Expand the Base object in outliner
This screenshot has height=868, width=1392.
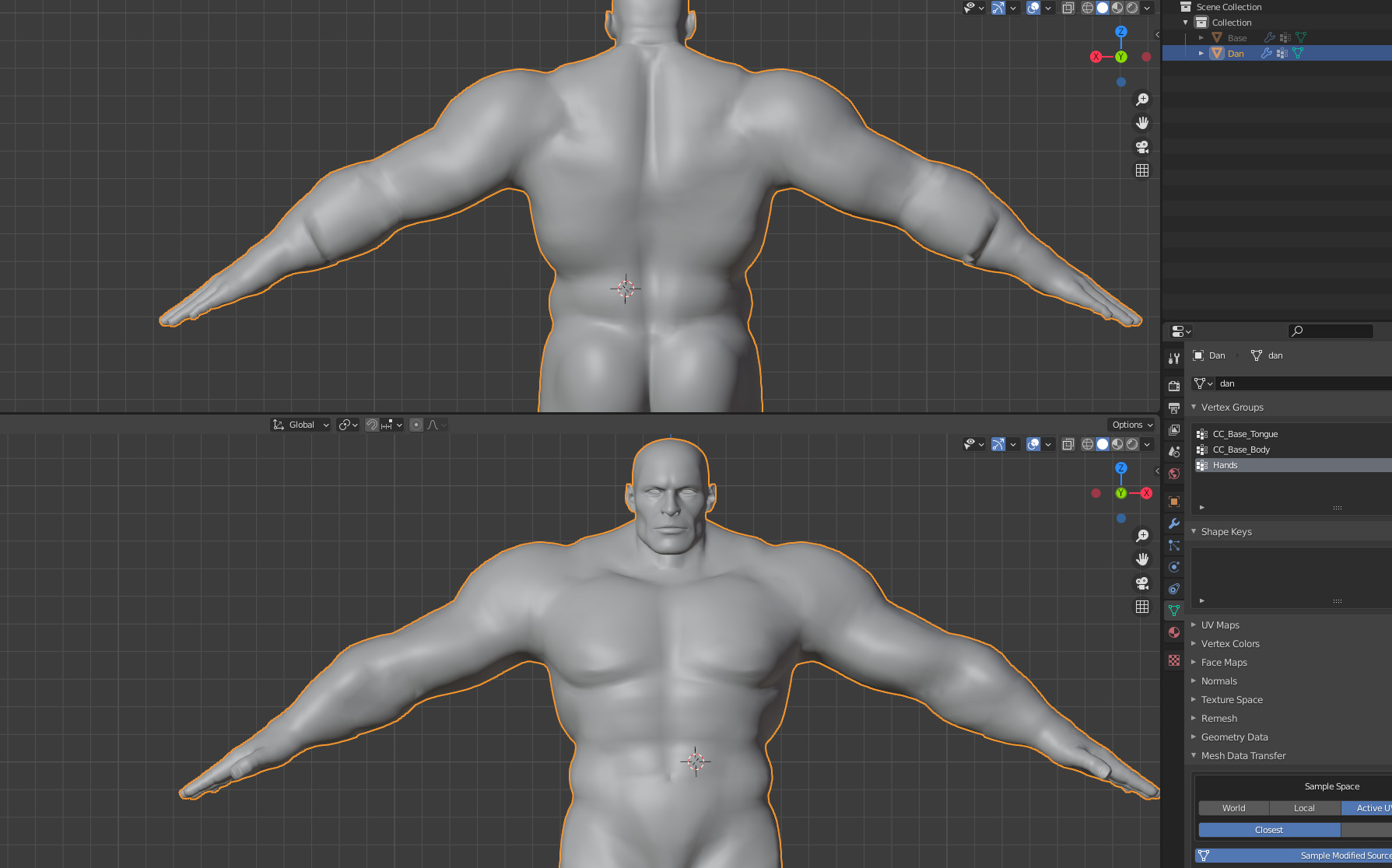tap(1201, 38)
